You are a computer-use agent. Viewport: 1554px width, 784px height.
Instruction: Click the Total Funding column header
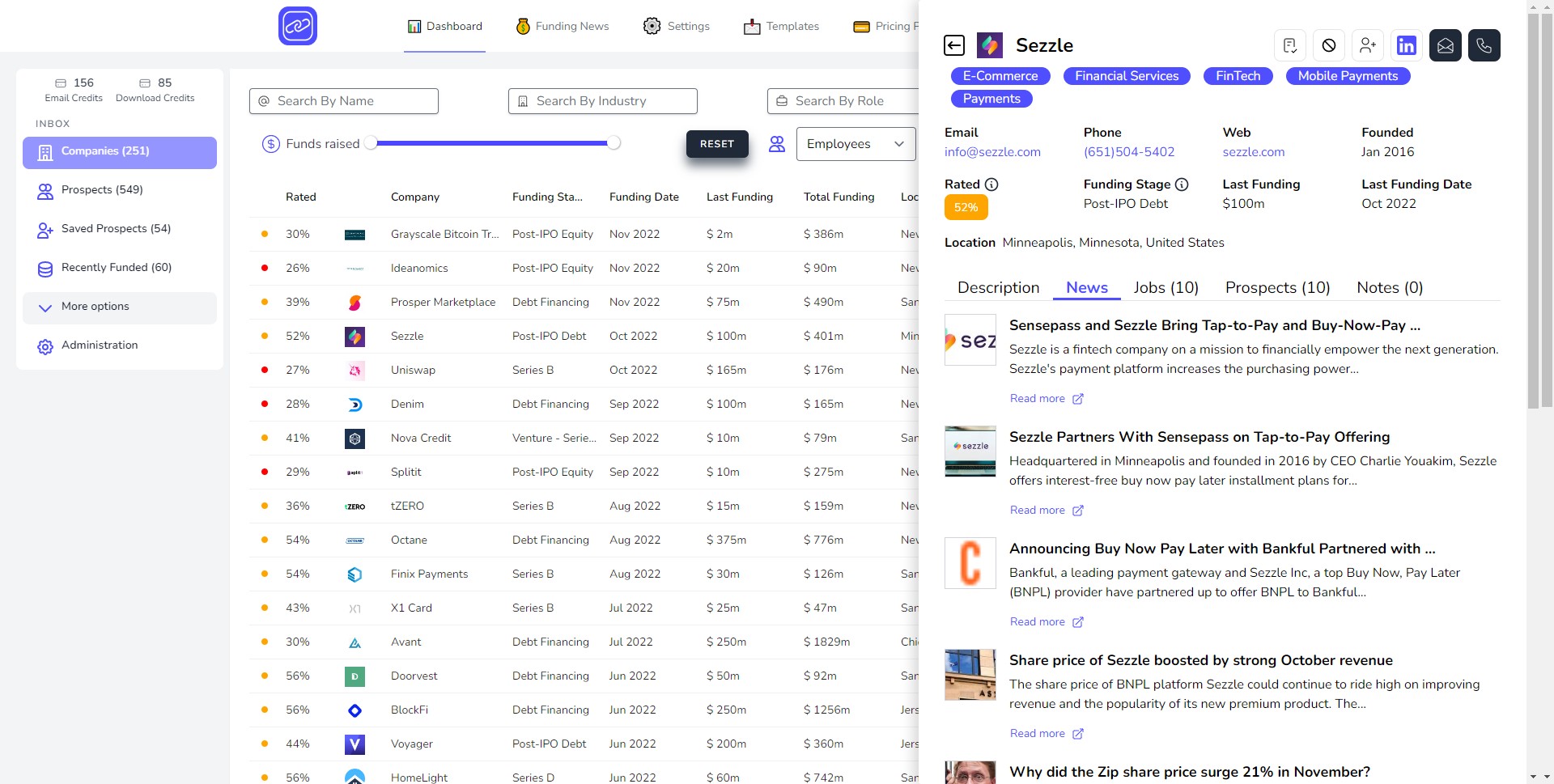coord(839,197)
